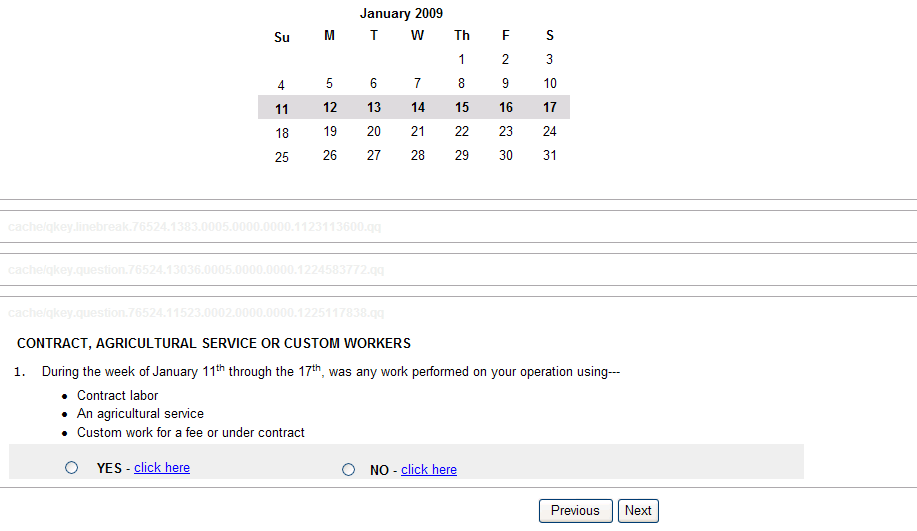The height and width of the screenshot is (531, 917).
Task: Select the NO radio button
Action: (x=348, y=469)
